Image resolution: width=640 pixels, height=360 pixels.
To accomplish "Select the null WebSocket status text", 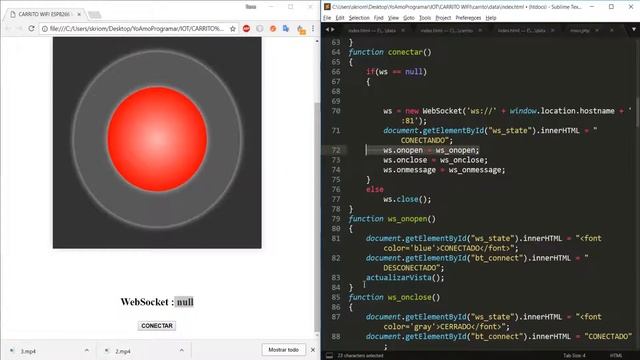I will tap(184, 302).
